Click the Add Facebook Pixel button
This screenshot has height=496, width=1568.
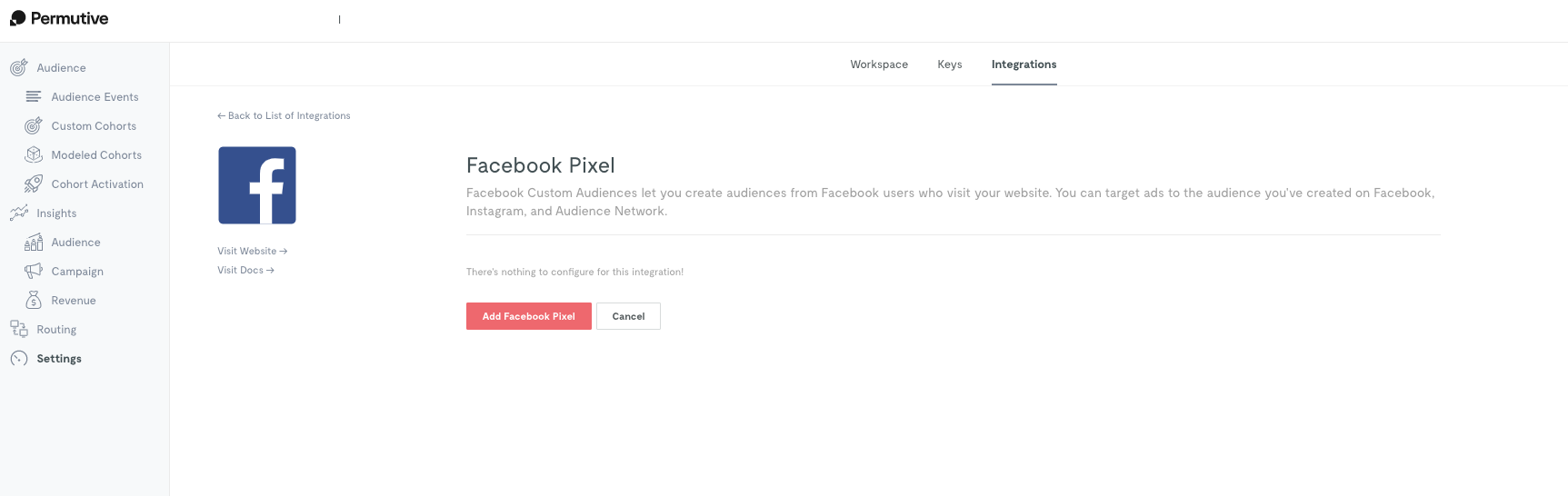tap(529, 316)
